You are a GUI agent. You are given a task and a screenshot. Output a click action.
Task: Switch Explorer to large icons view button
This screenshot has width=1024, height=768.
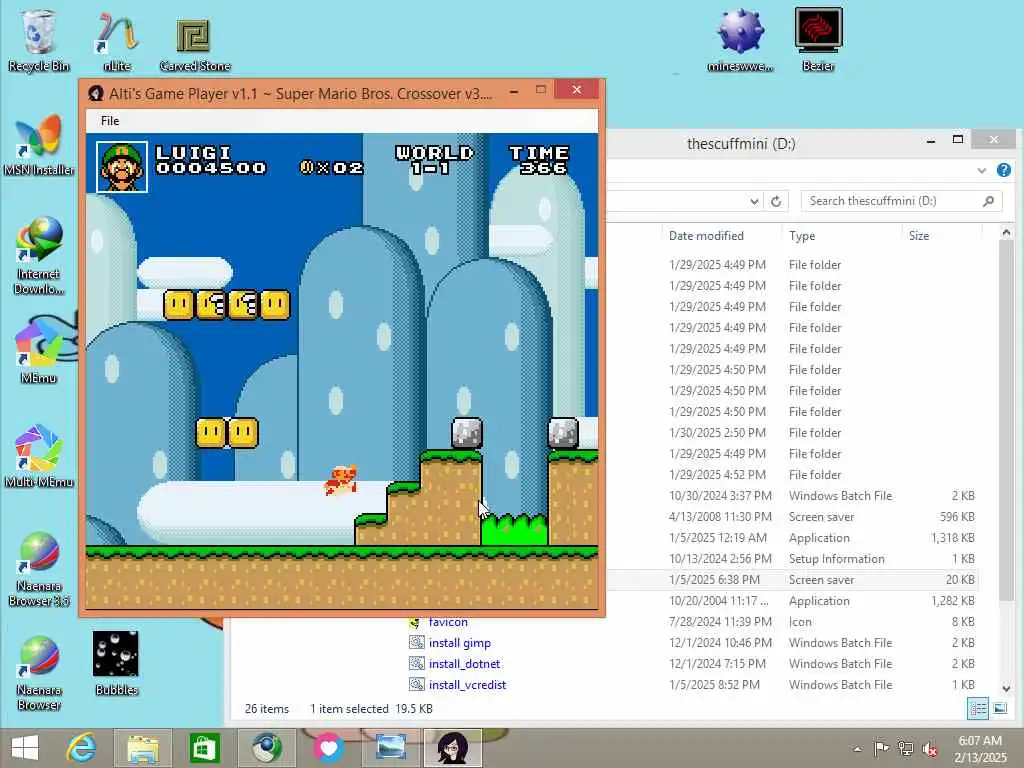coord(1000,709)
